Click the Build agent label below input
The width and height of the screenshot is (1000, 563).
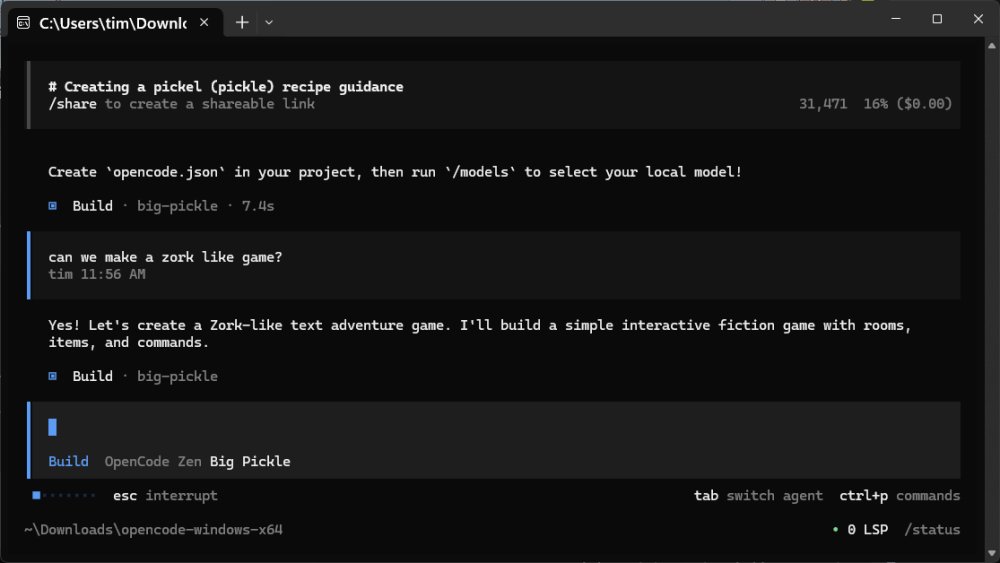(x=68, y=461)
